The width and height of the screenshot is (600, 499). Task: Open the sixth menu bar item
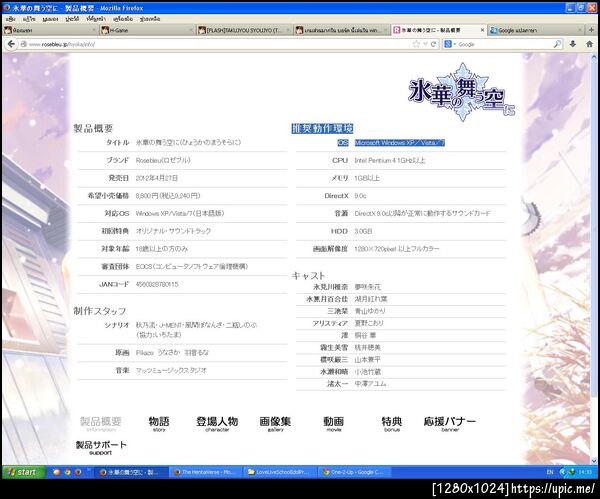(x=123, y=19)
